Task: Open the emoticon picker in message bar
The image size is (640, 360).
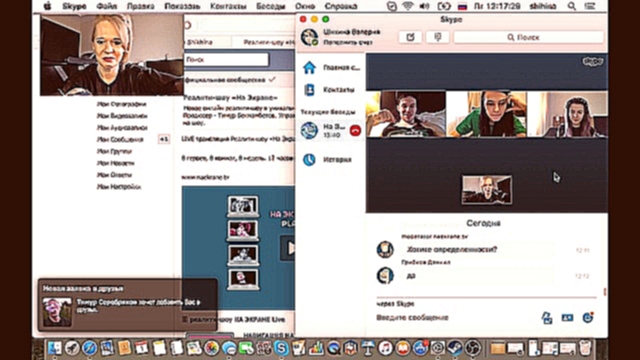Action: tap(588, 318)
